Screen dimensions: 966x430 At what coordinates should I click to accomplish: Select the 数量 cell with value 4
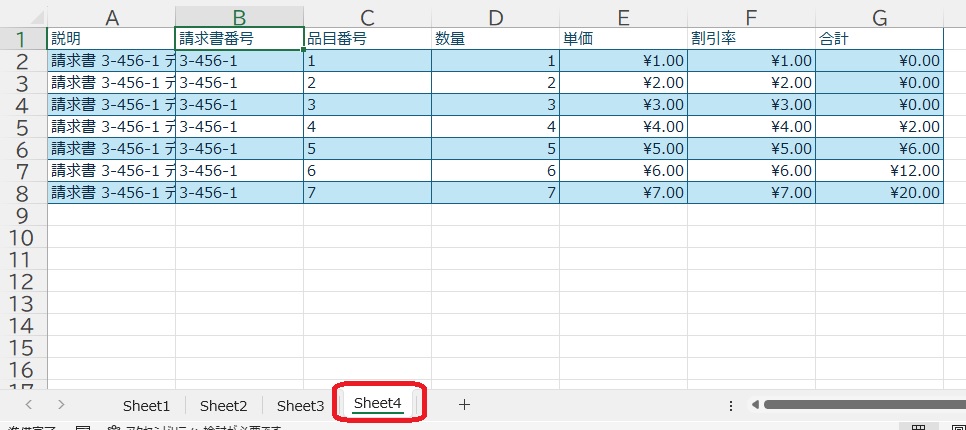495,127
